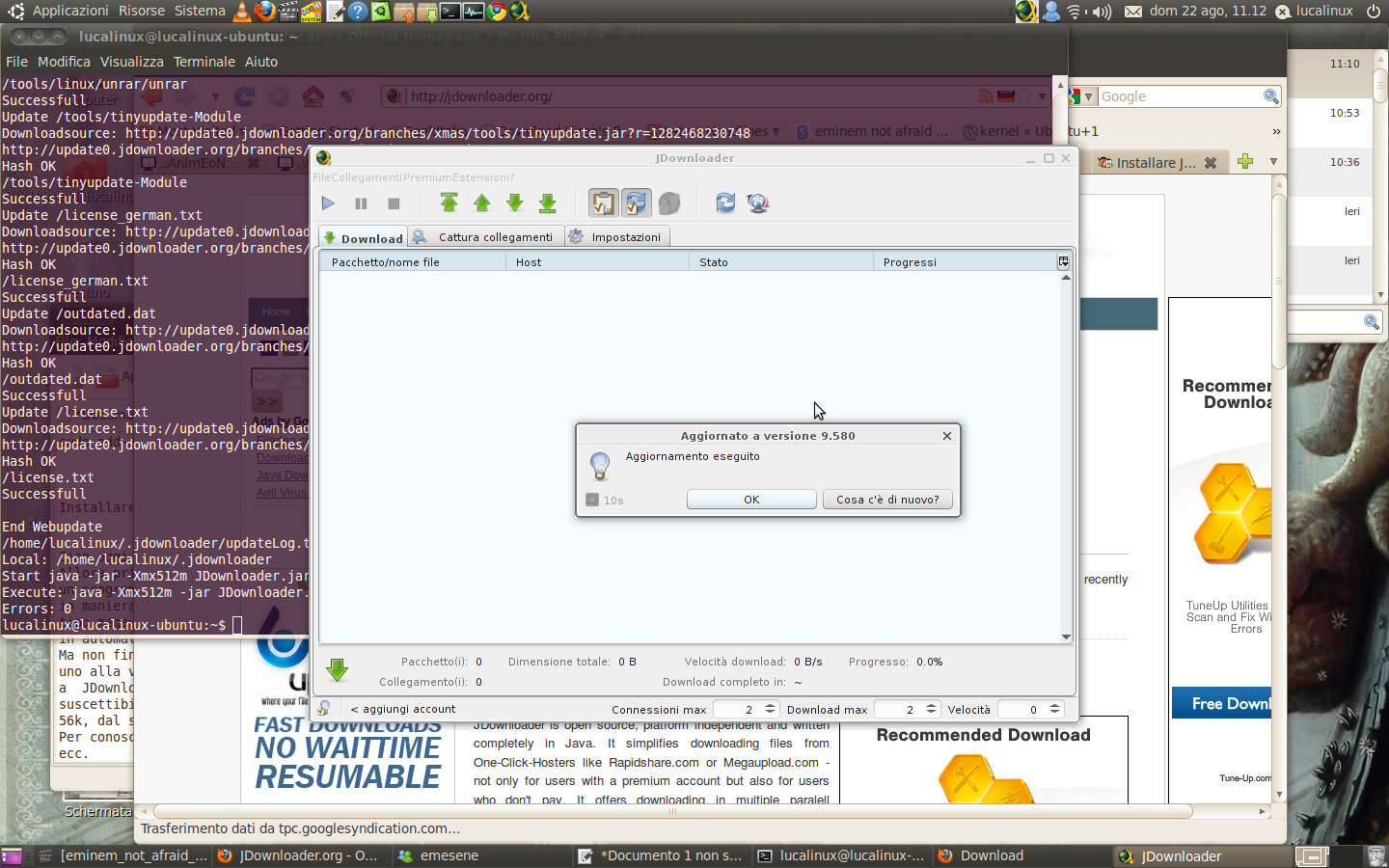Open the clapperboard video app in panel
Image resolution: width=1389 pixels, height=868 pixels.
point(288,11)
